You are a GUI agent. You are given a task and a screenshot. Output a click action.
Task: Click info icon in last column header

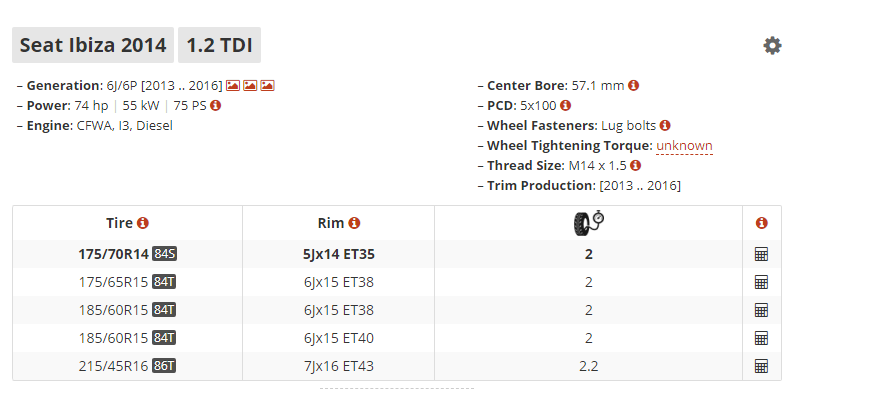762,223
